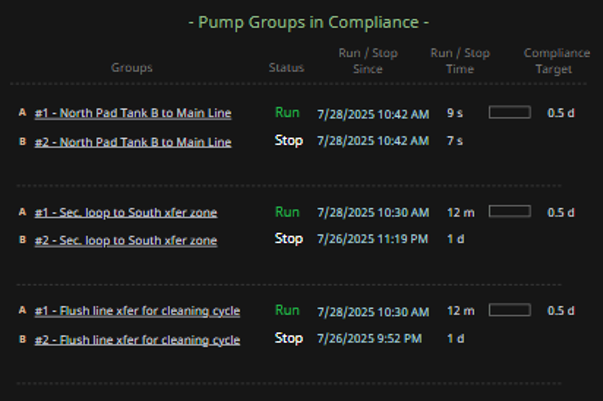
Task: Open #2 - North Pad Tank B to Main Line
Action: click(133, 142)
